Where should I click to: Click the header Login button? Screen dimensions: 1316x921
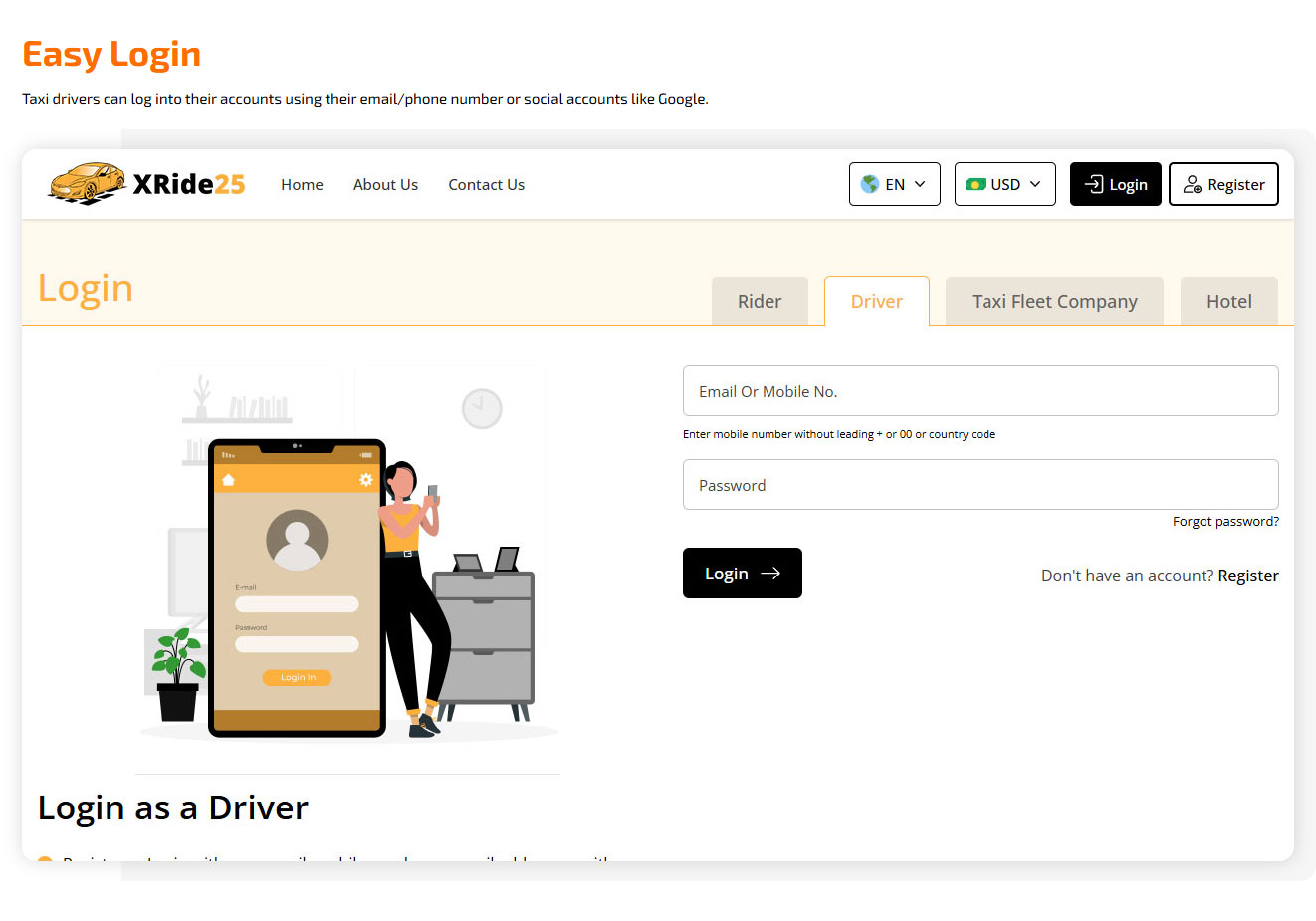point(1116,184)
